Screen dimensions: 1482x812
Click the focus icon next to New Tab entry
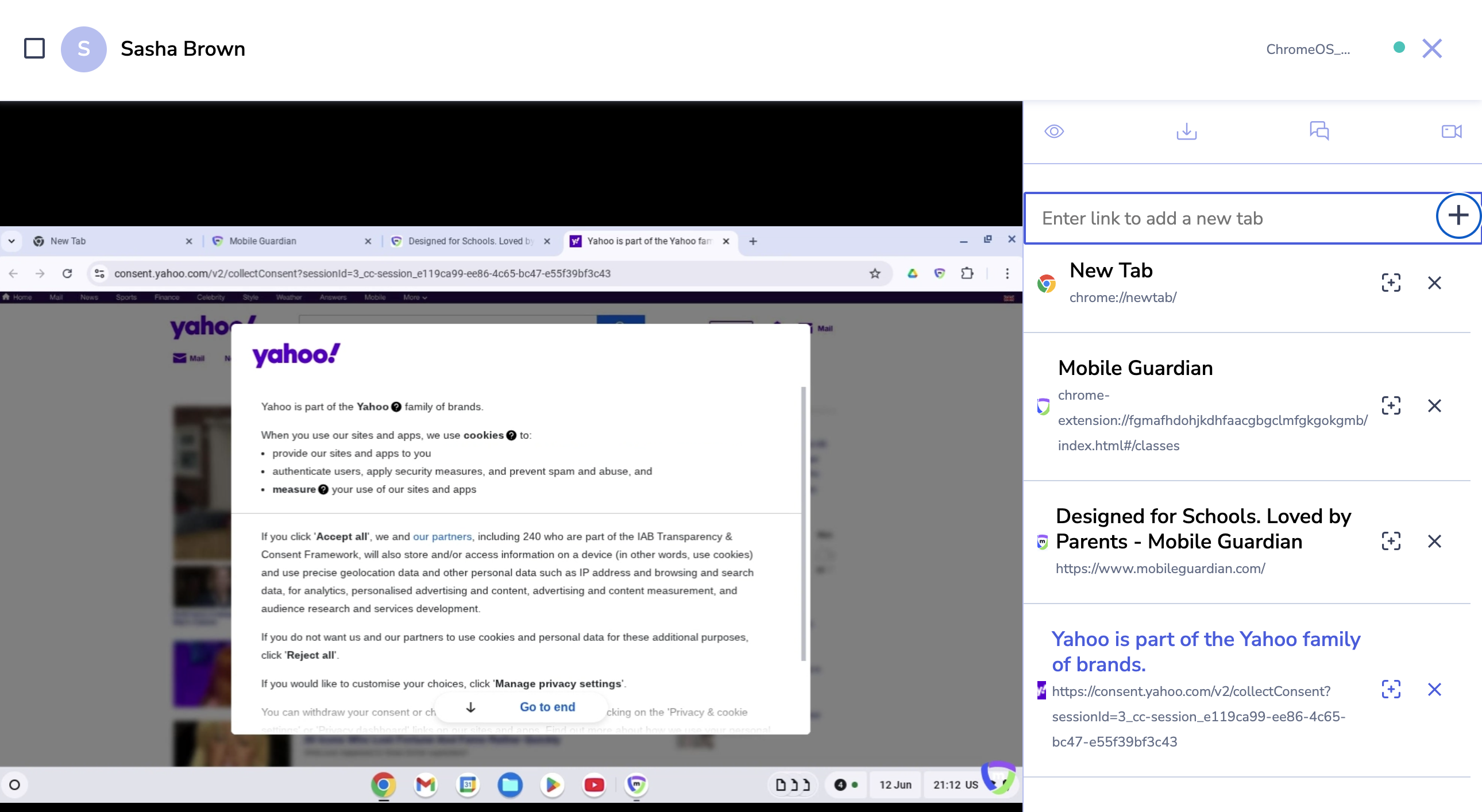click(1391, 283)
